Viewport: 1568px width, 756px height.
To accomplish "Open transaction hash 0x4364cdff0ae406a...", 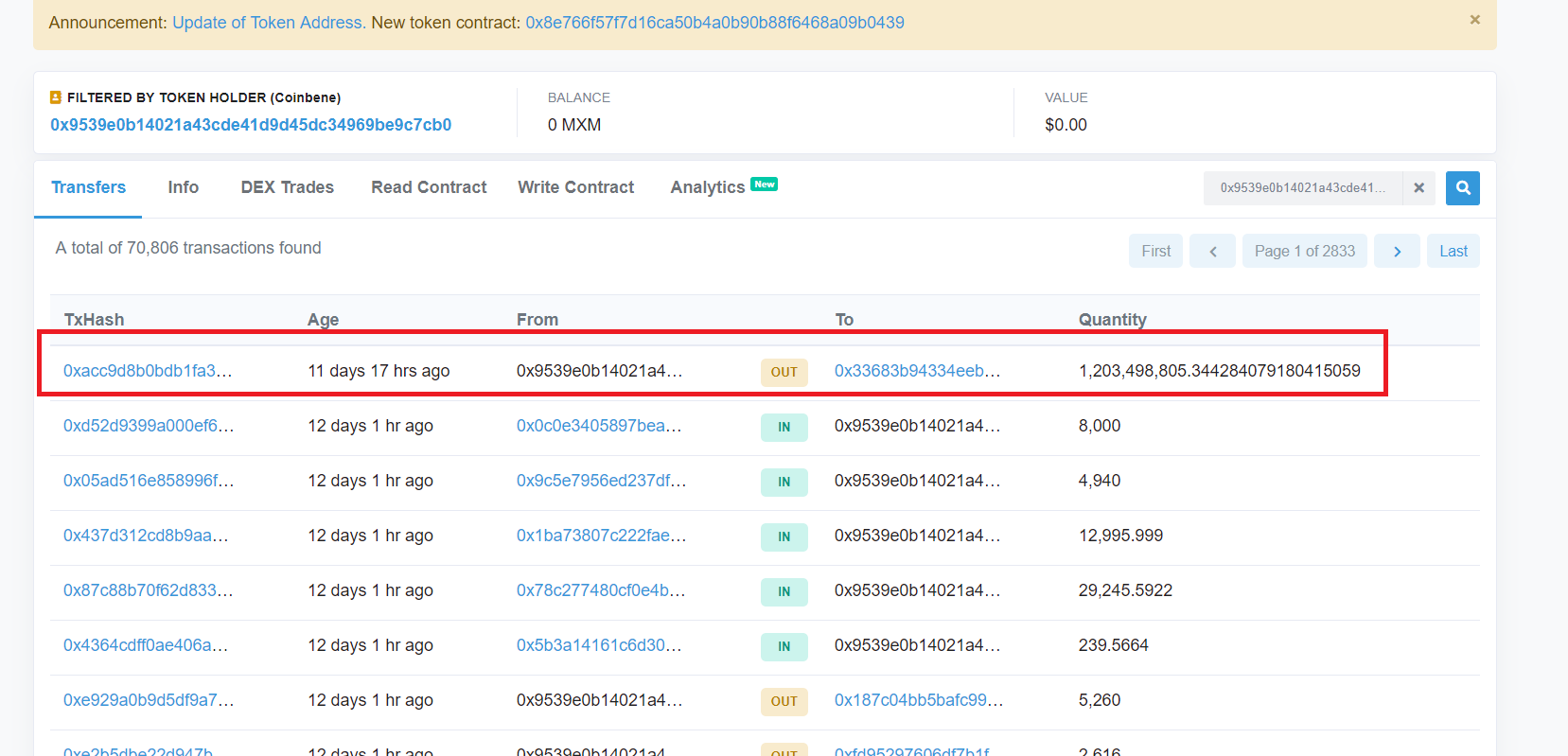I will click(146, 645).
